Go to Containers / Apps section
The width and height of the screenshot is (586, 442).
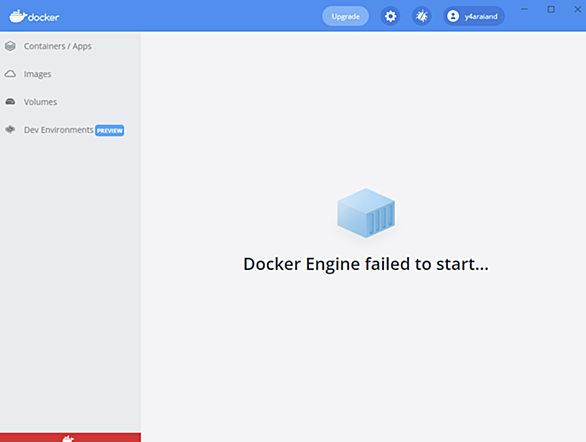pos(71,46)
